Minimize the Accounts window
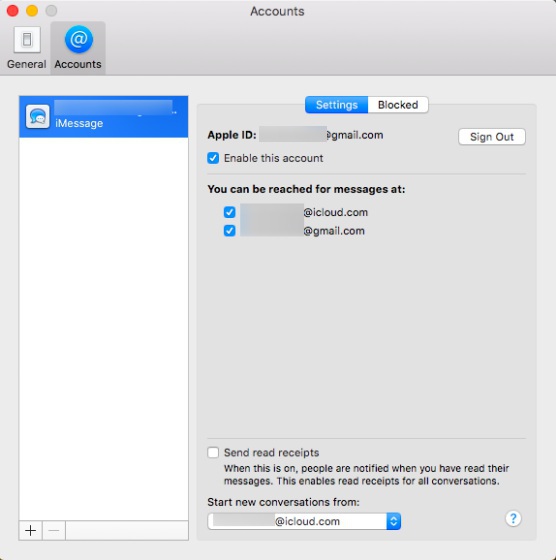 pyautogui.click(x=32, y=11)
